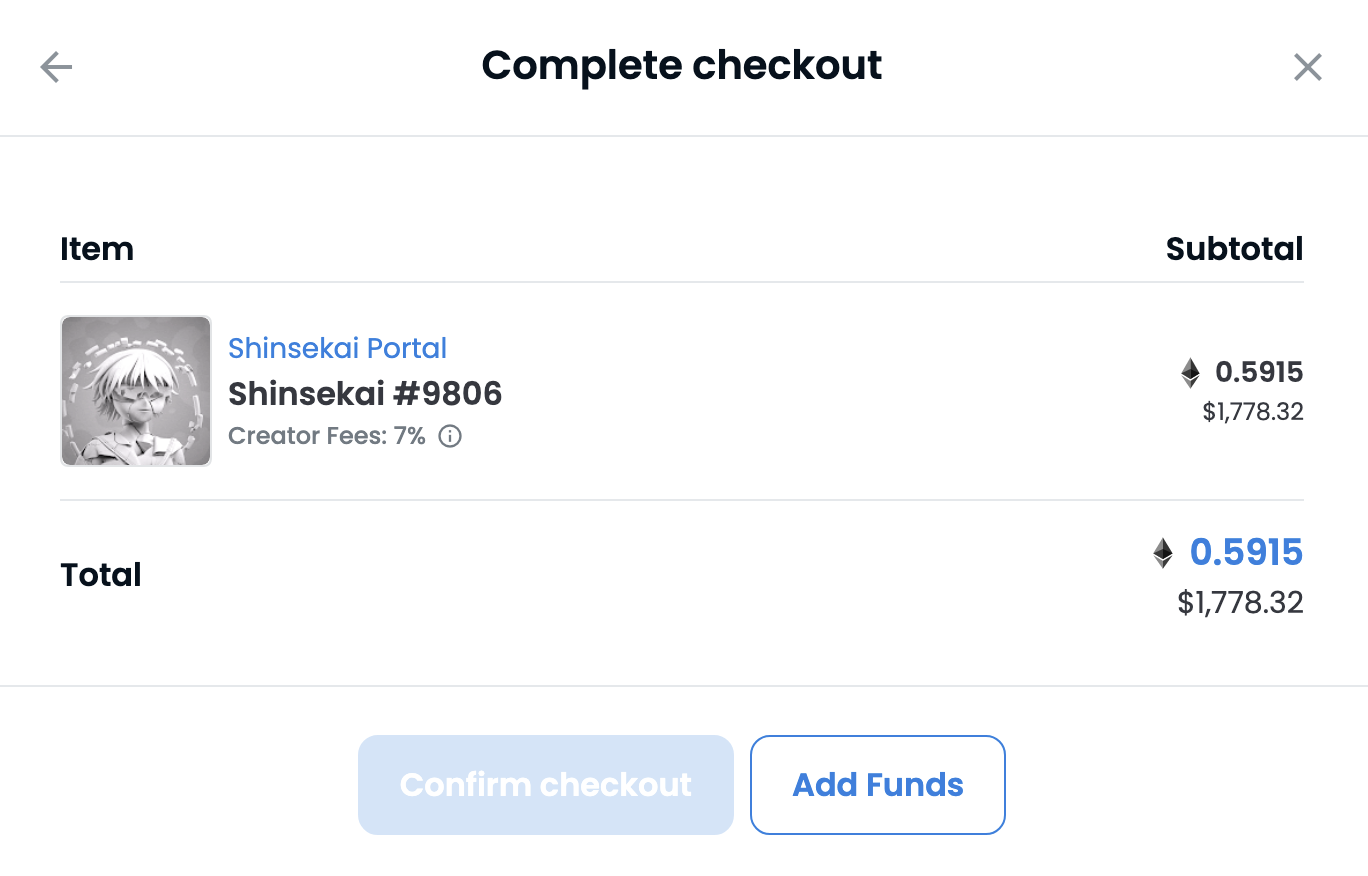The width and height of the screenshot is (1368, 876).
Task: Open the Shinsekai Portal collection link
Action: coord(337,348)
